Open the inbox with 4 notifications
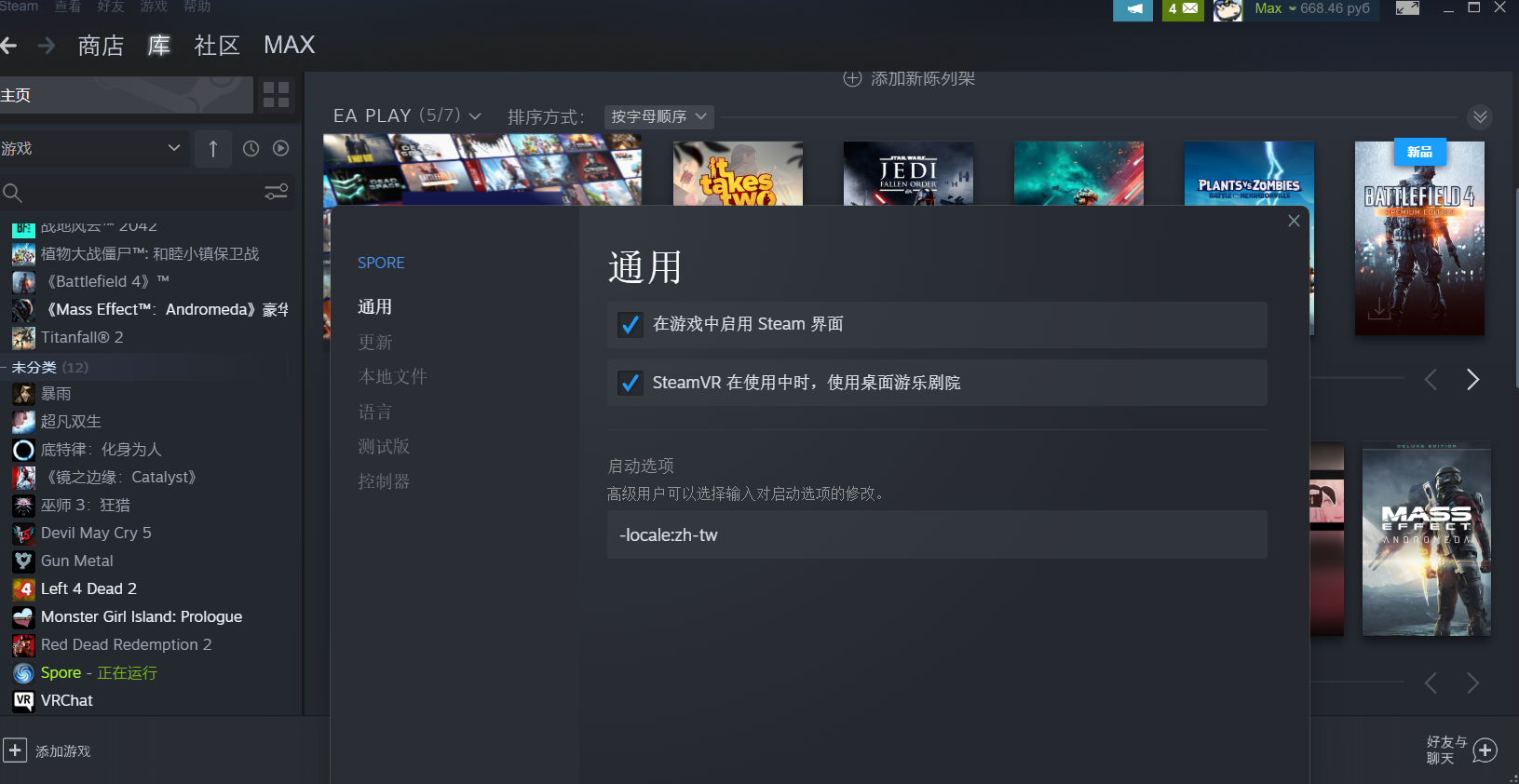The image size is (1519, 784). [1183, 9]
